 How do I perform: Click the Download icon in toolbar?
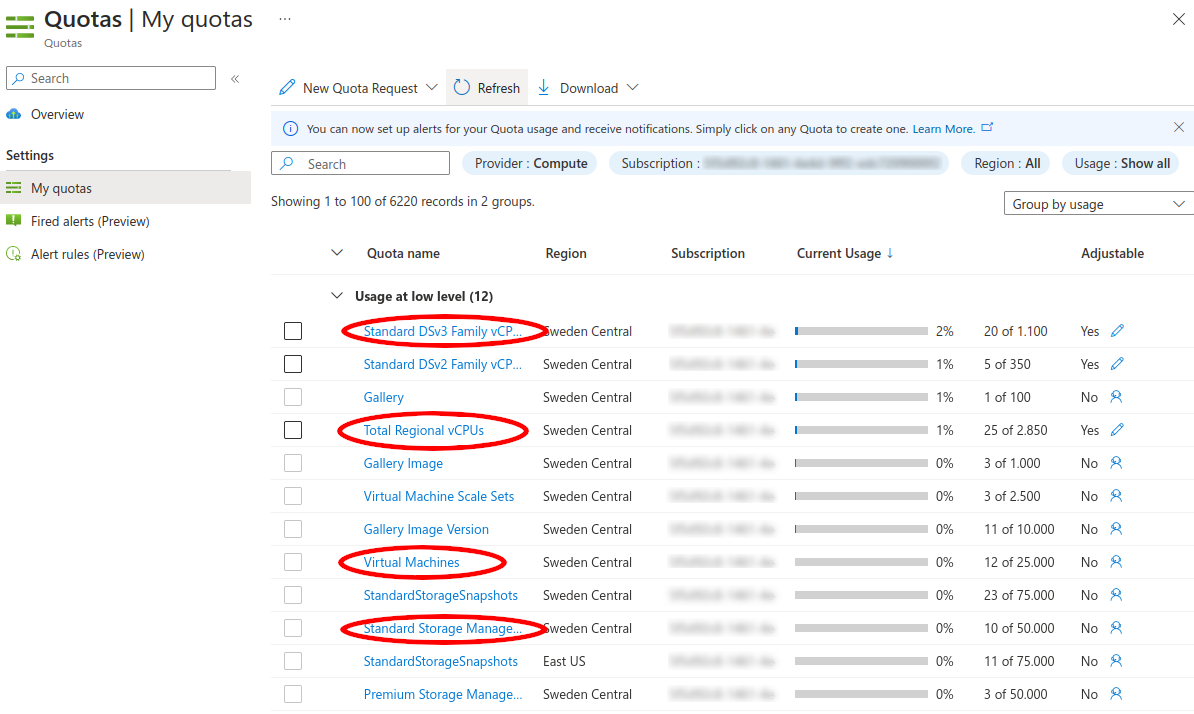(x=544, y=88)
